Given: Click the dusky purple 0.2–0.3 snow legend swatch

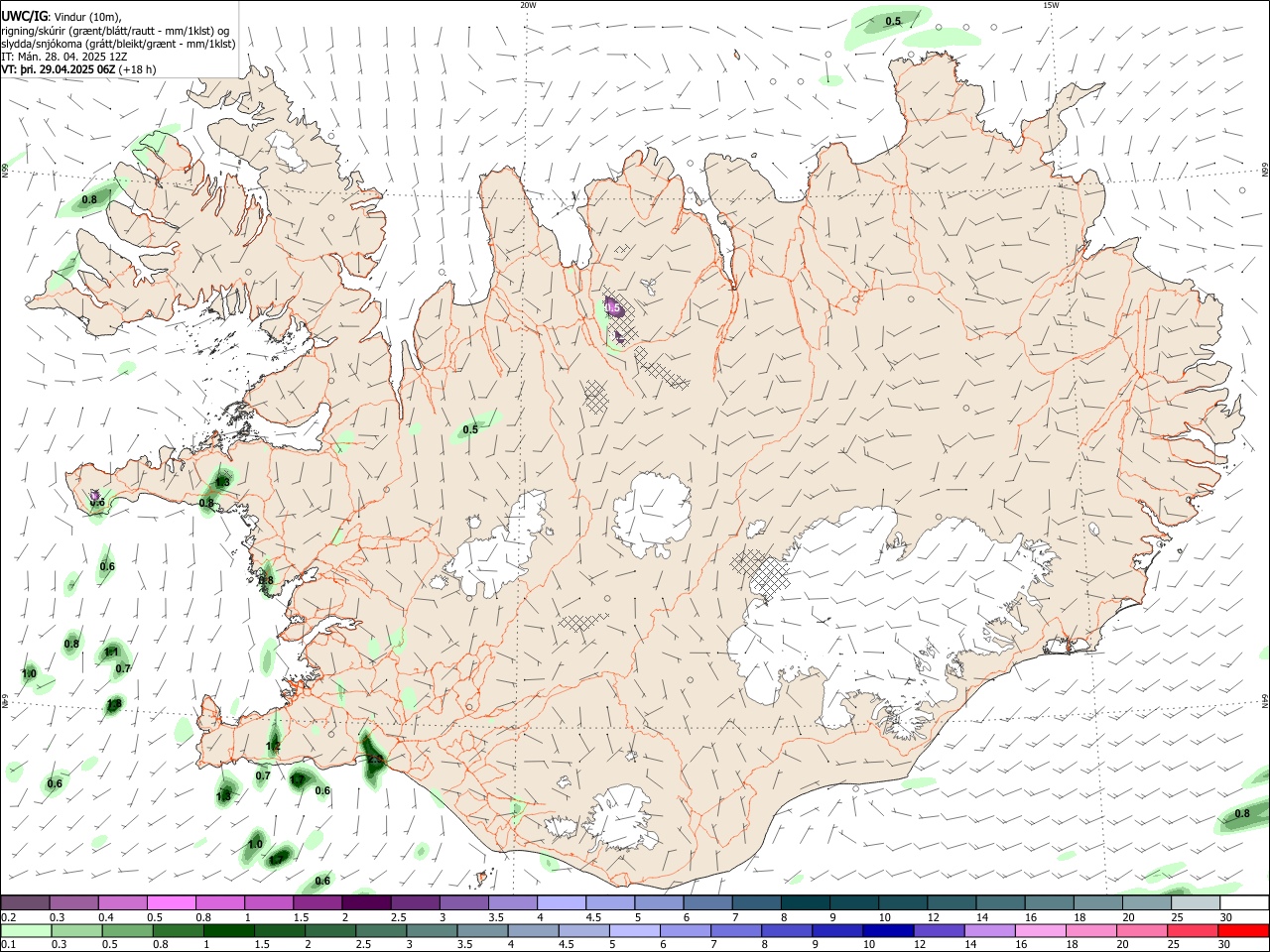Looking at the screenshot, I should click(x=25, y=902).
